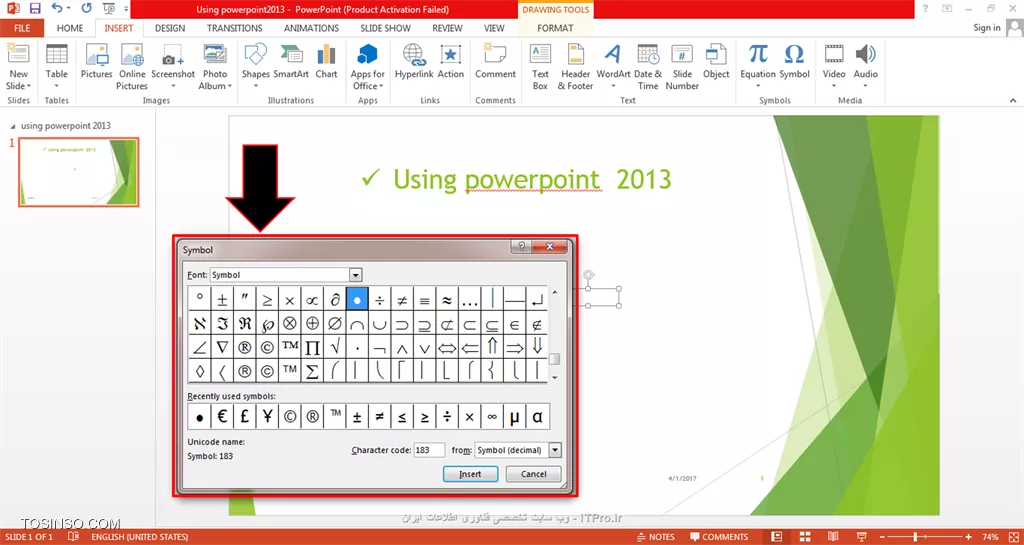Click the Symbol dialog help button
1024x545 pixels.
coord(520,247)
